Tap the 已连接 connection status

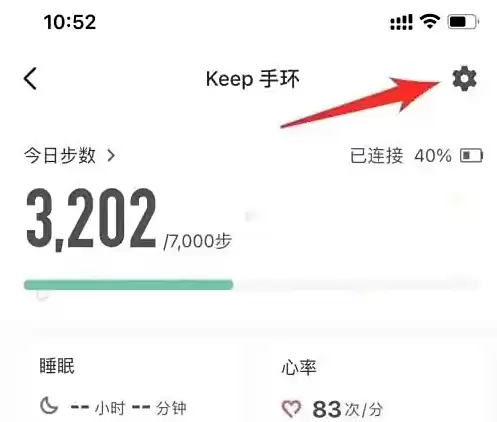click(x=377, y=156)
